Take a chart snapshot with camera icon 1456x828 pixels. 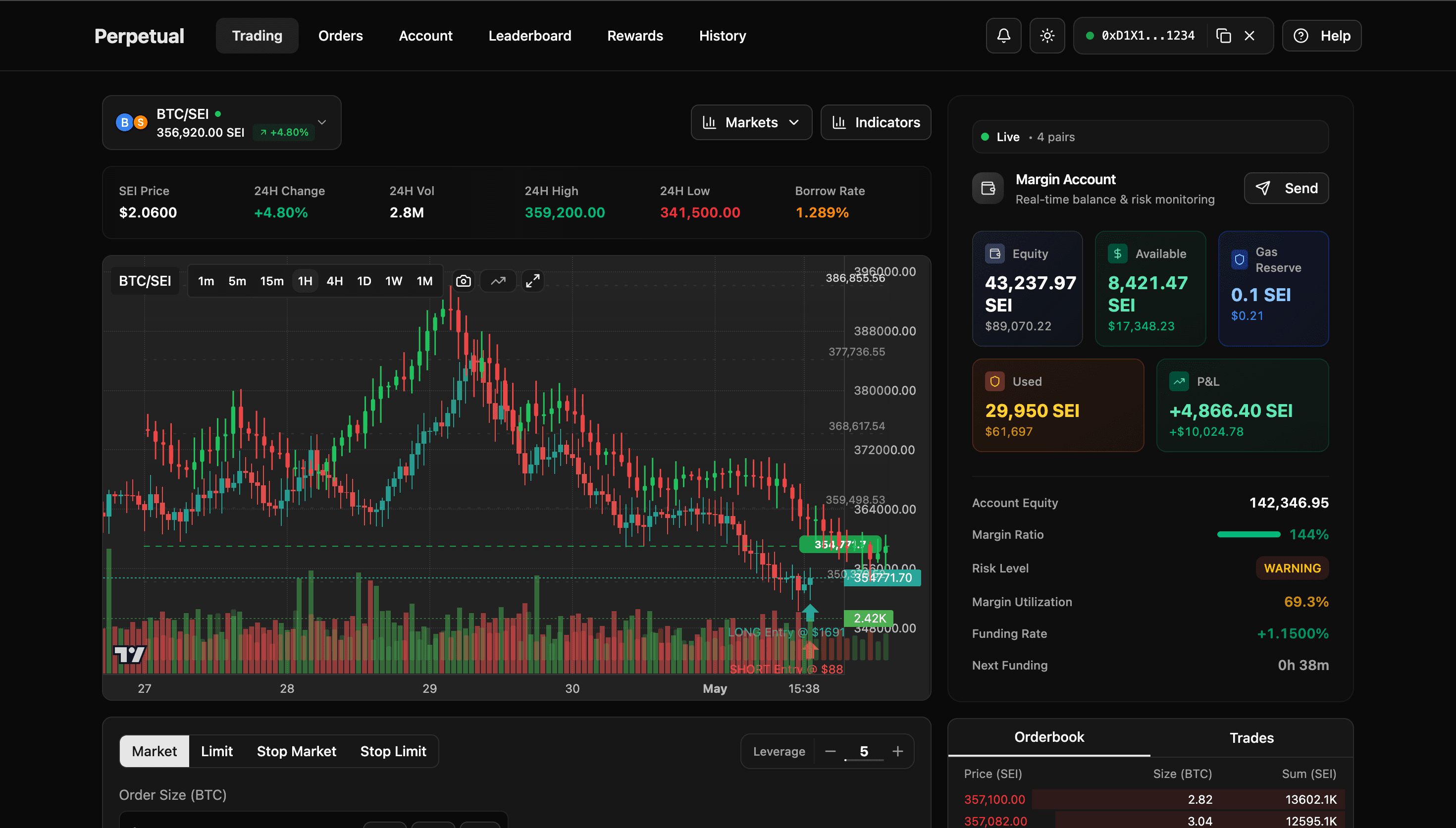(464, 281)
